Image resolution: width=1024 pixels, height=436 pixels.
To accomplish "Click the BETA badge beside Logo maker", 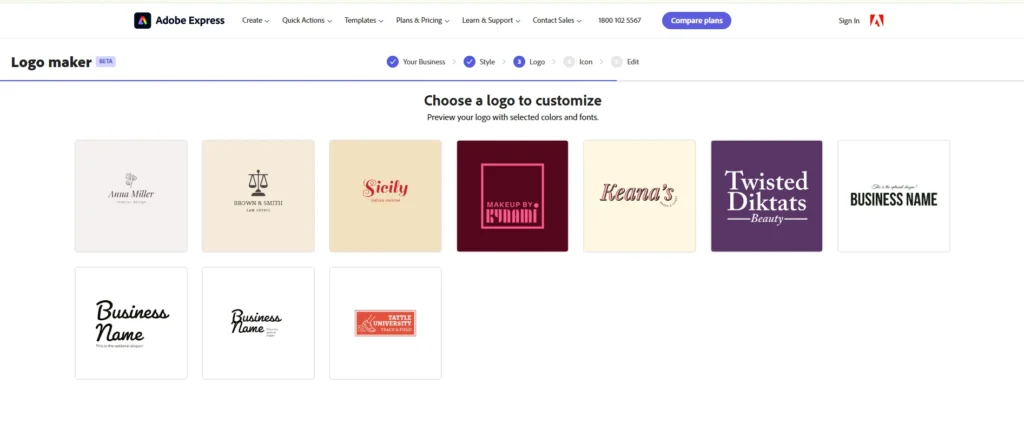I will coord(106,61).
